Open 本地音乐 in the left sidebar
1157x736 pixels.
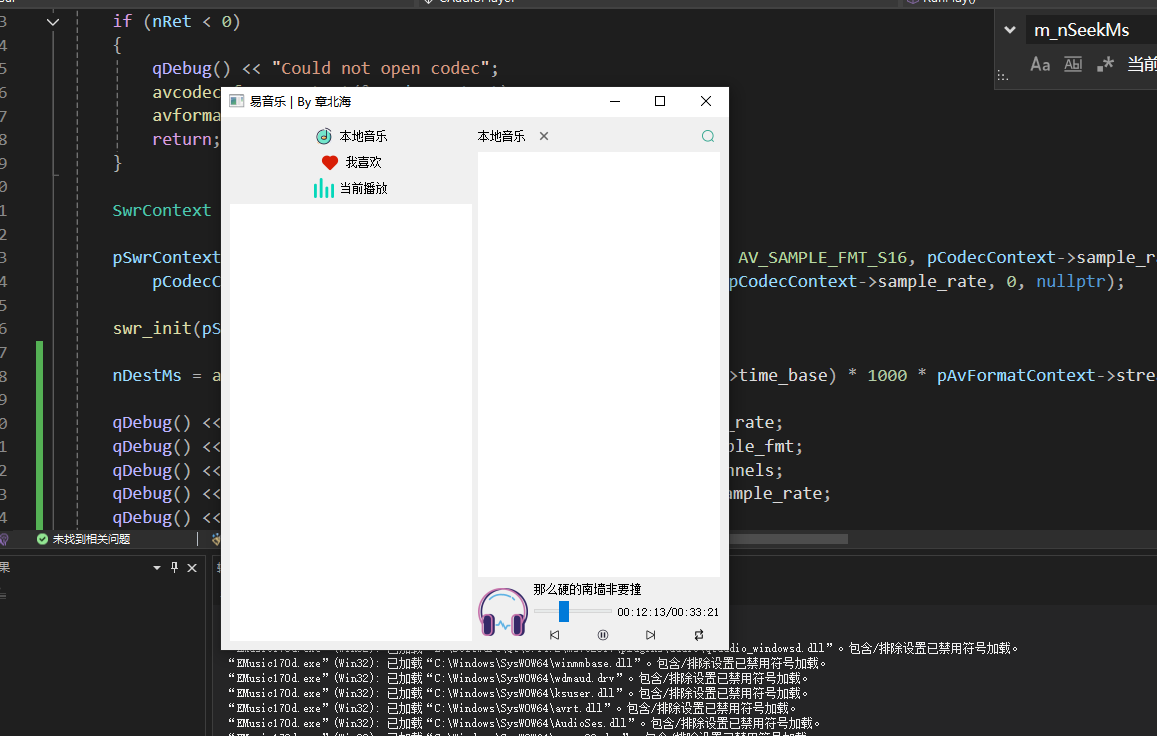(351, 137)
